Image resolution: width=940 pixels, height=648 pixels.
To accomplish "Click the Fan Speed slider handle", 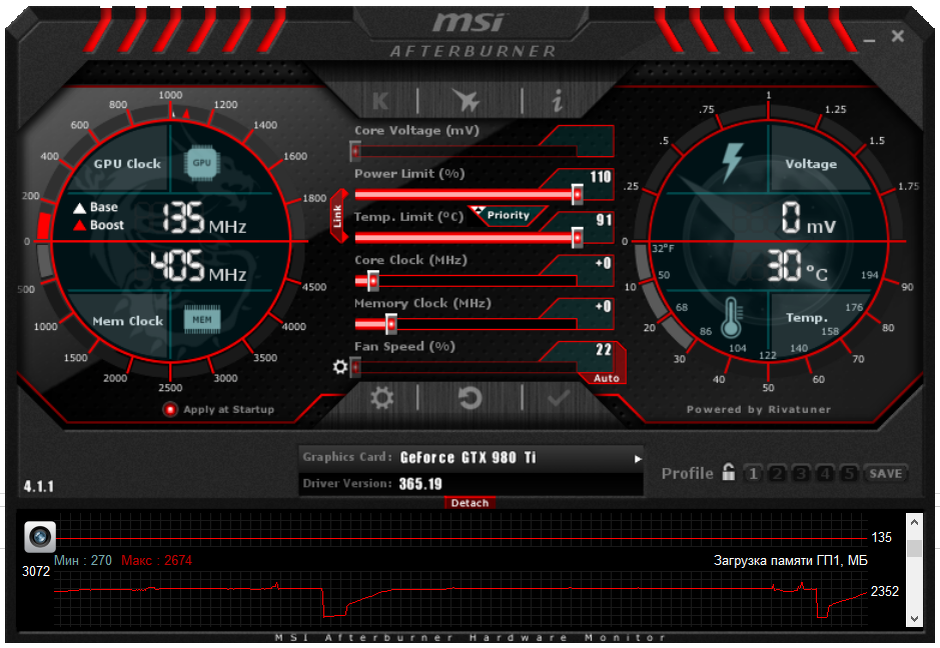I will coord(355,367).
